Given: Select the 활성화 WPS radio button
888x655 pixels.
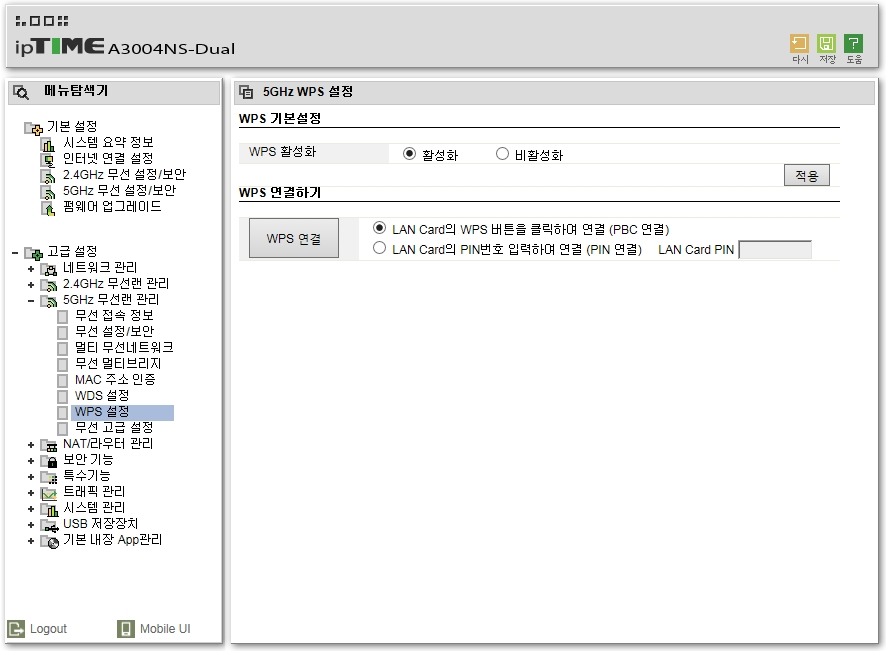Looking at the screenshot, I should (409, 154).
